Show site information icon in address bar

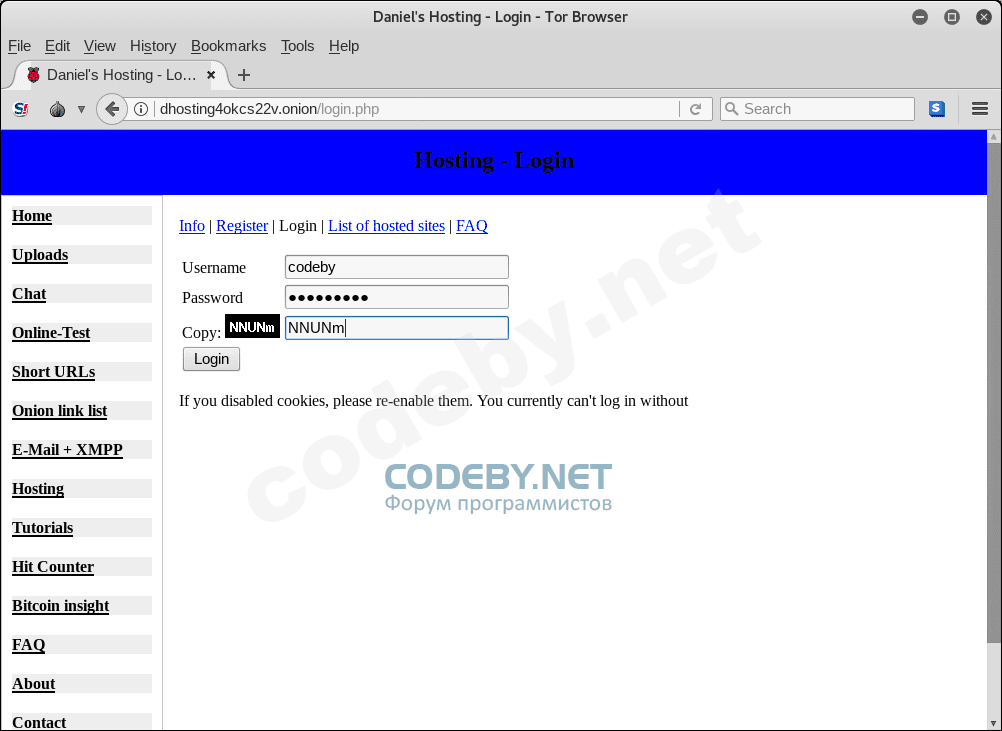point(141,109)
